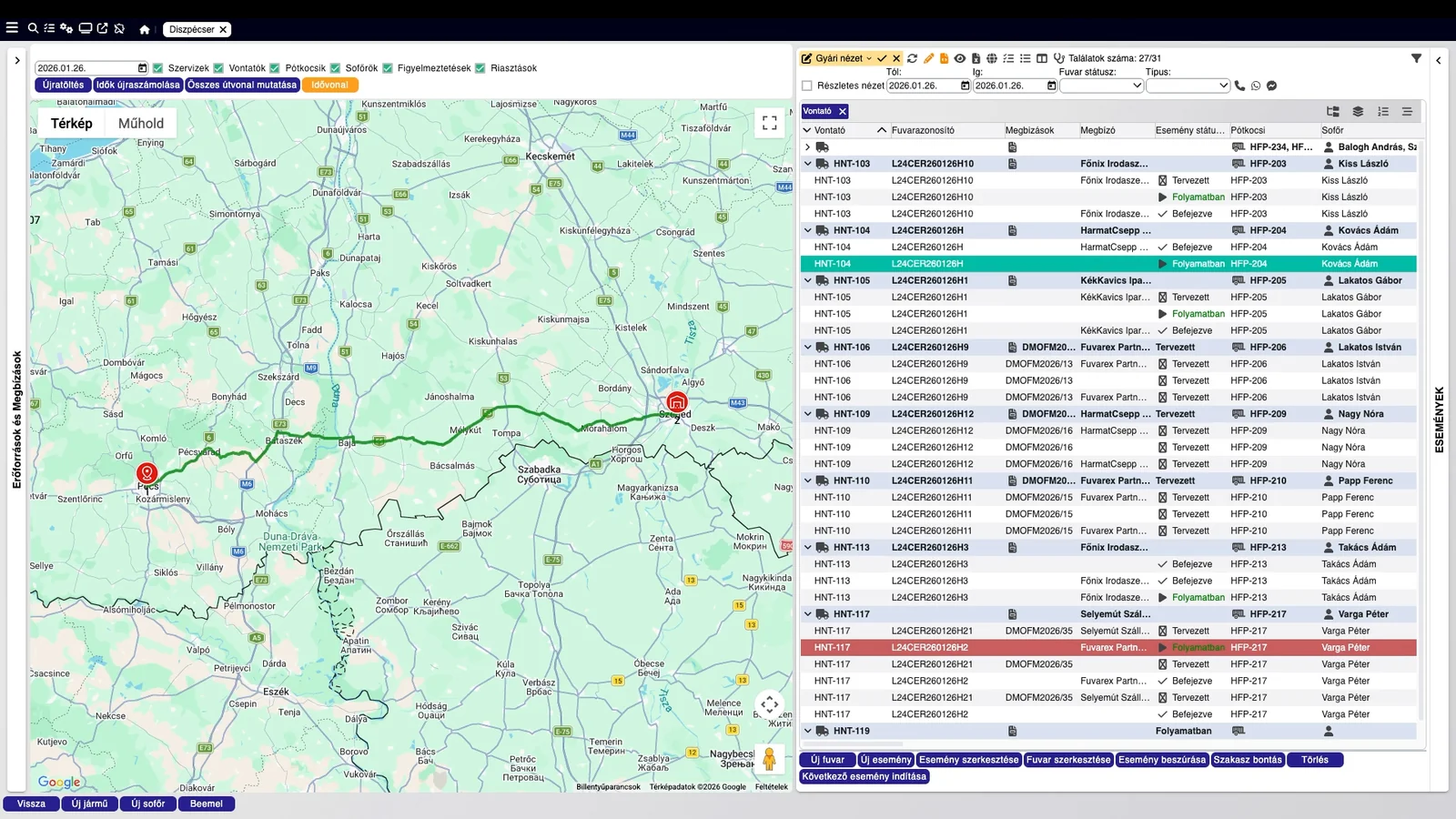The height and width of the screenshot is (819, 1456).
Task: Click Következő esemény indítása button
Action: [x=864, y=777]
